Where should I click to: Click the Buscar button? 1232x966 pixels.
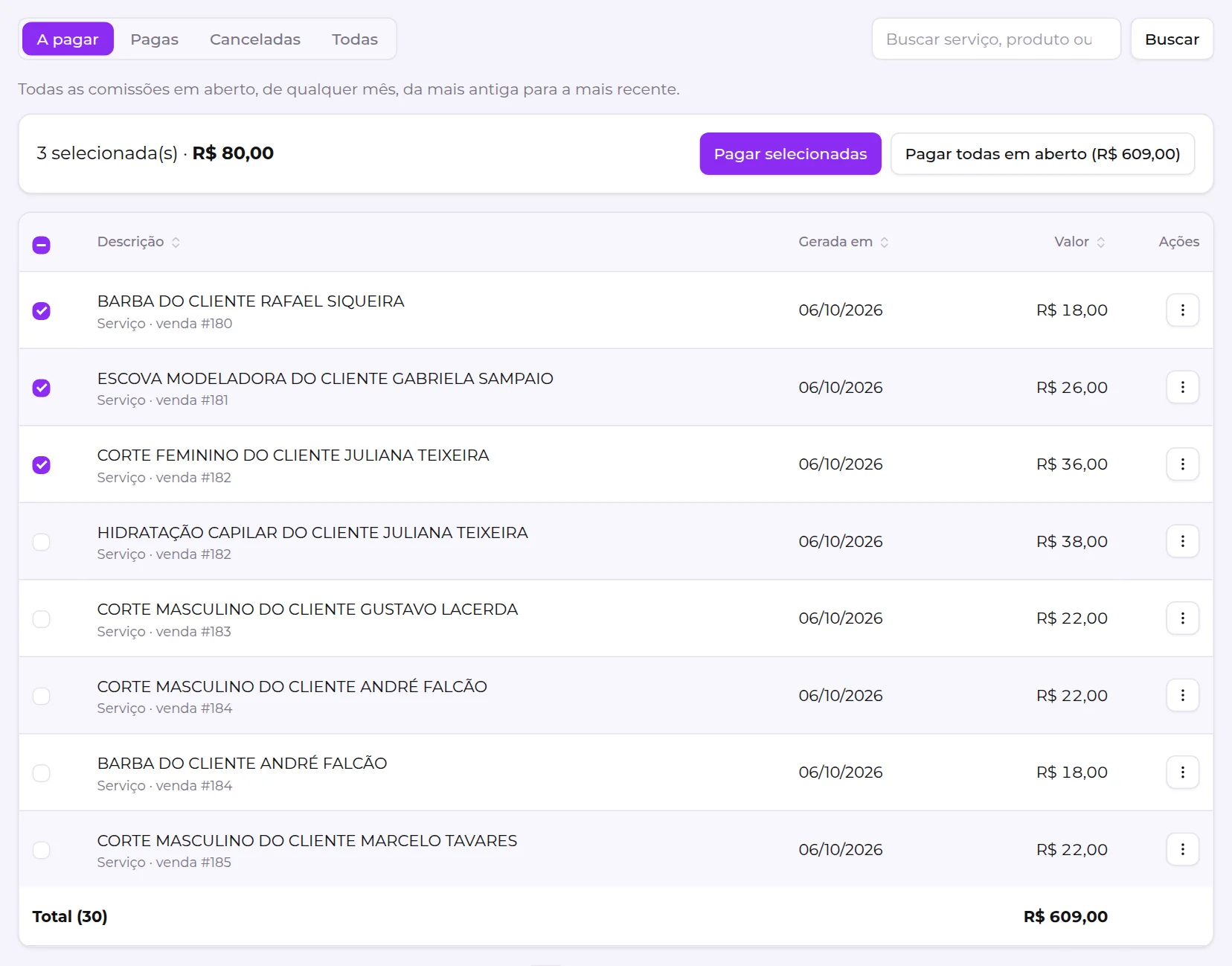click(1172, 39)
